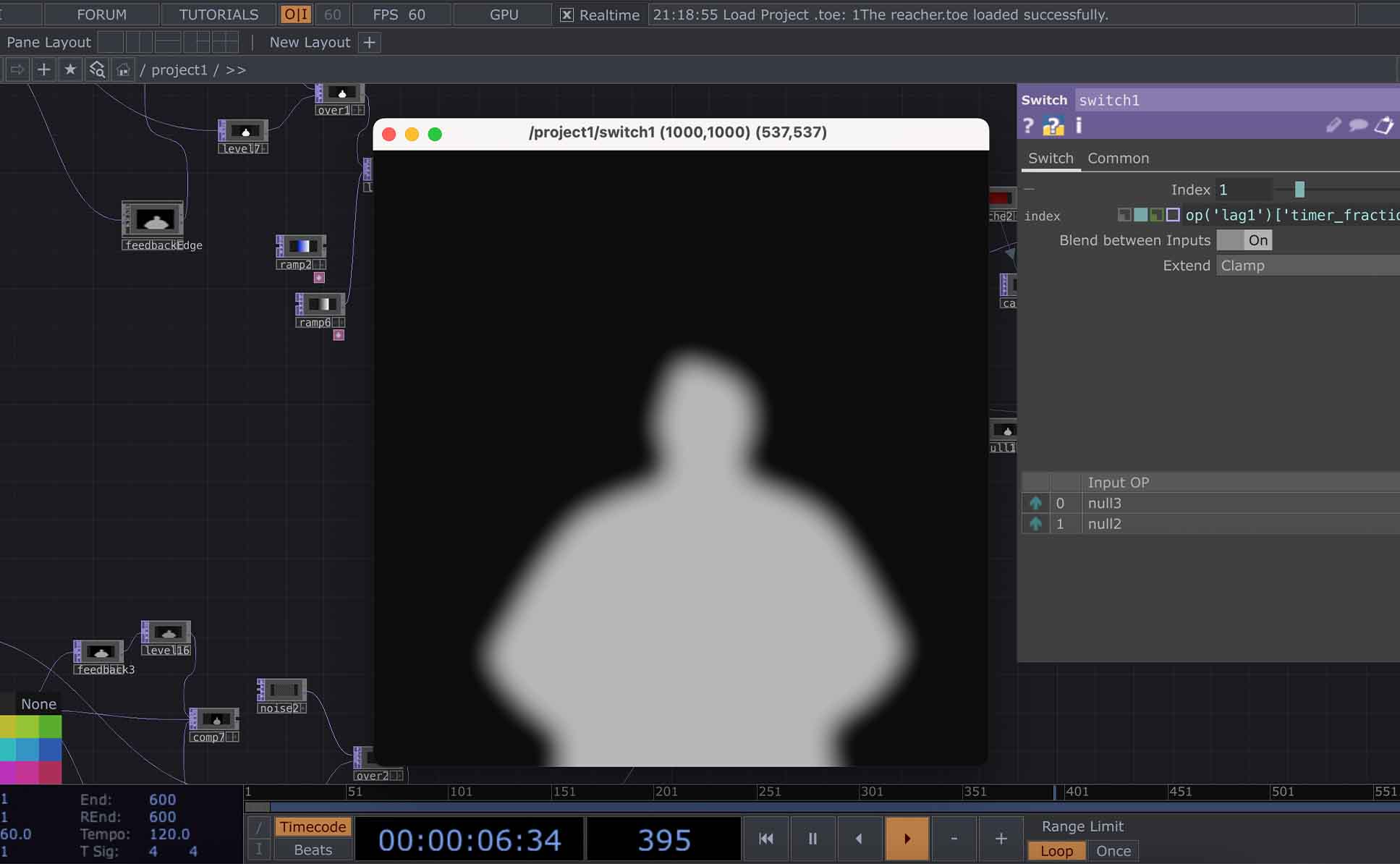Click the bookmark star icon
The image size is (1400, 864).
(x=70, y=69)
